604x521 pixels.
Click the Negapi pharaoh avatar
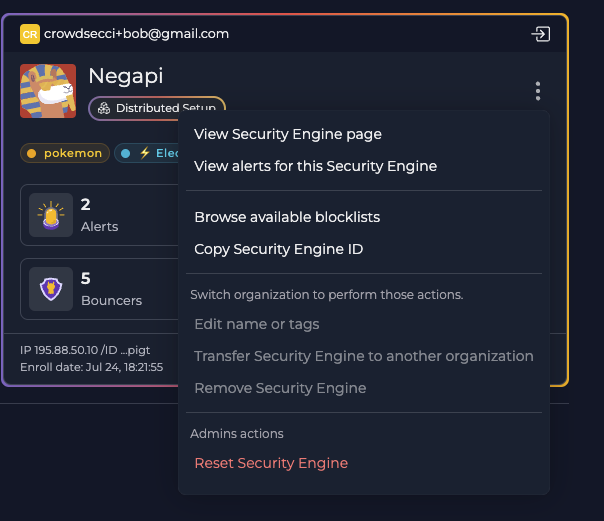point(48,91)
